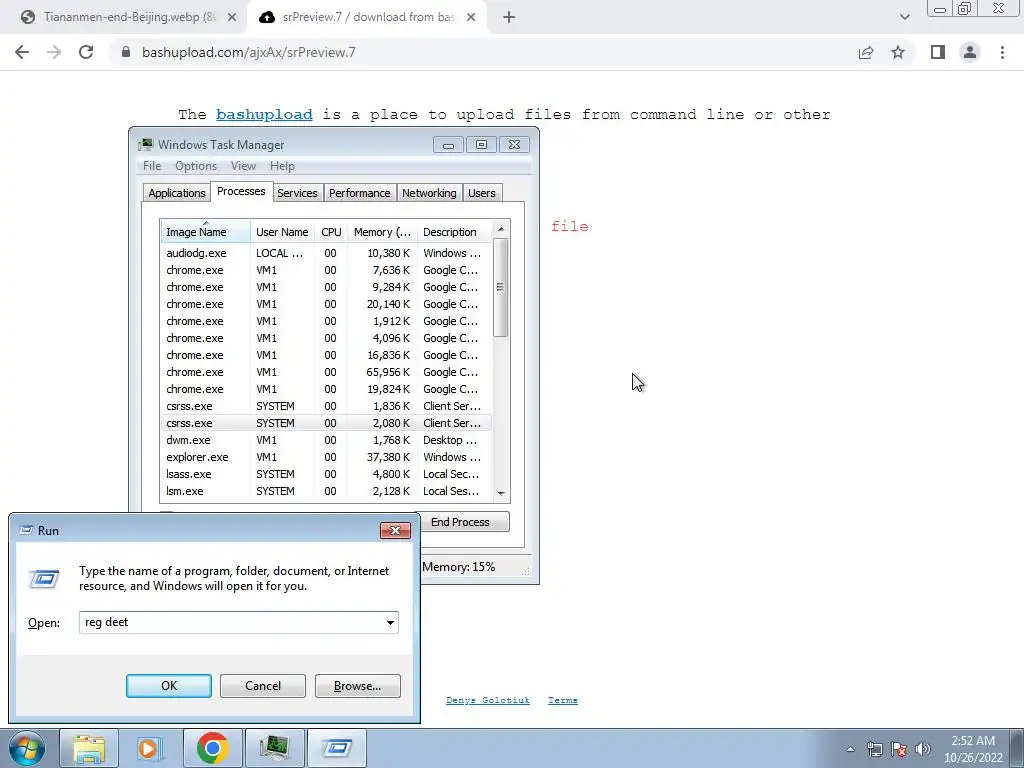This screenshot has height=768, width=1024.
Task: Select the explorer.exe process row
Action: (x=326, y=457)
